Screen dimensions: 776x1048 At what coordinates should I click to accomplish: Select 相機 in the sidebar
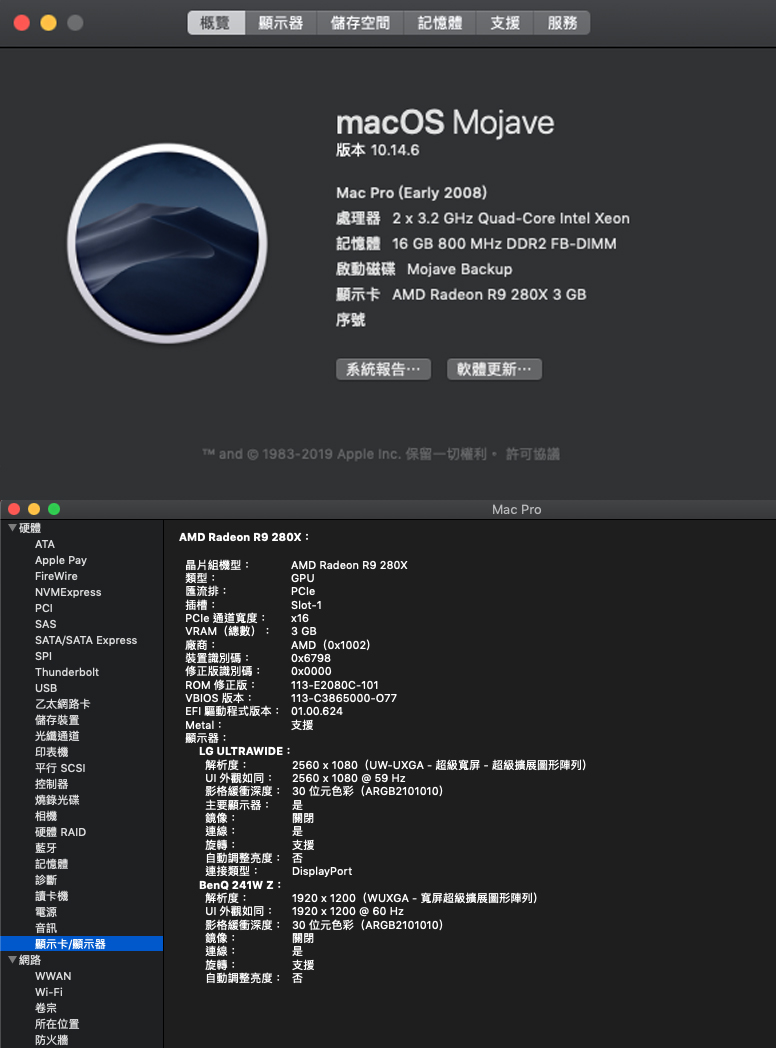45,816
